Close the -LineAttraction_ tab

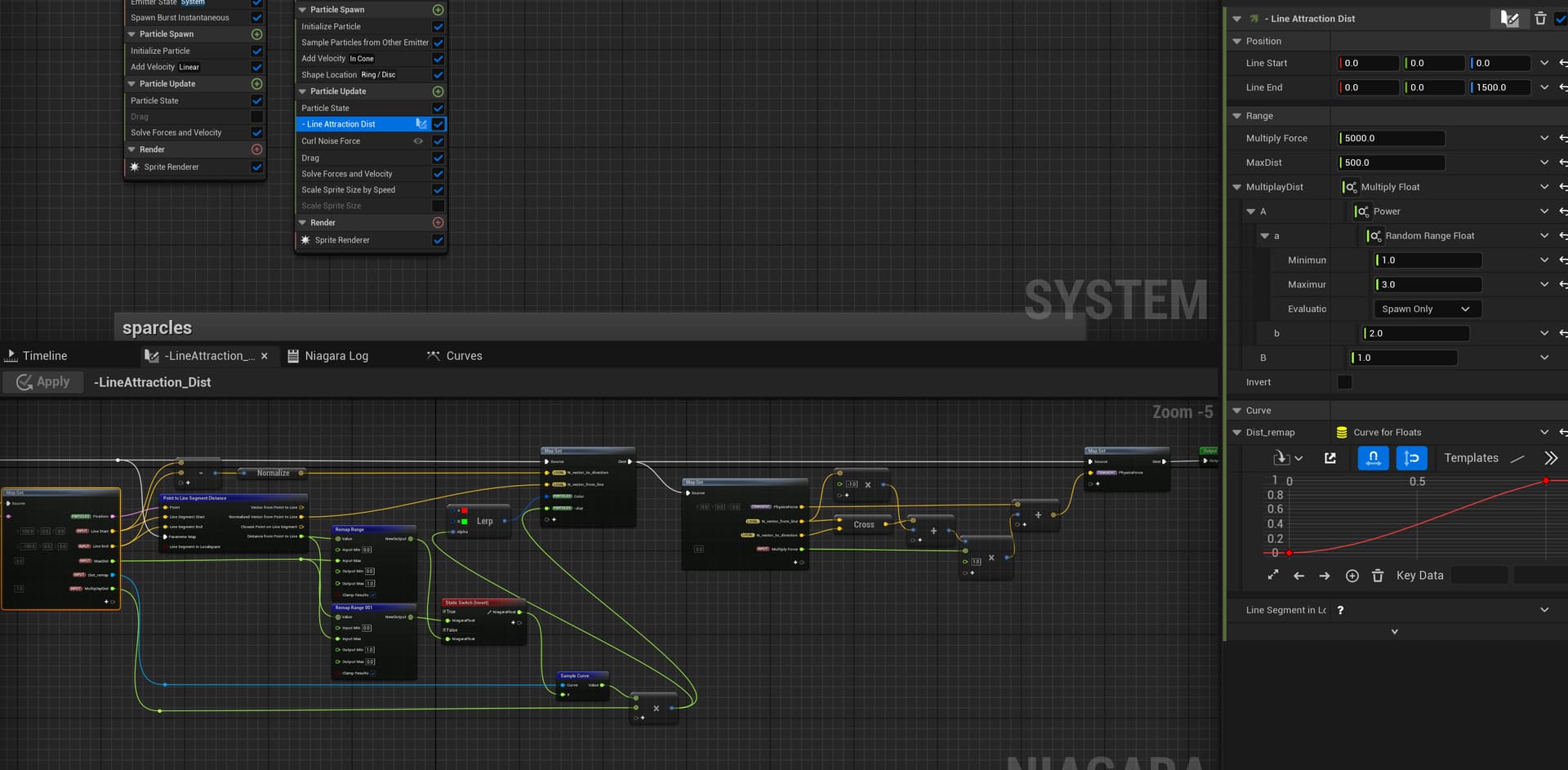click(x=265, y=356)
